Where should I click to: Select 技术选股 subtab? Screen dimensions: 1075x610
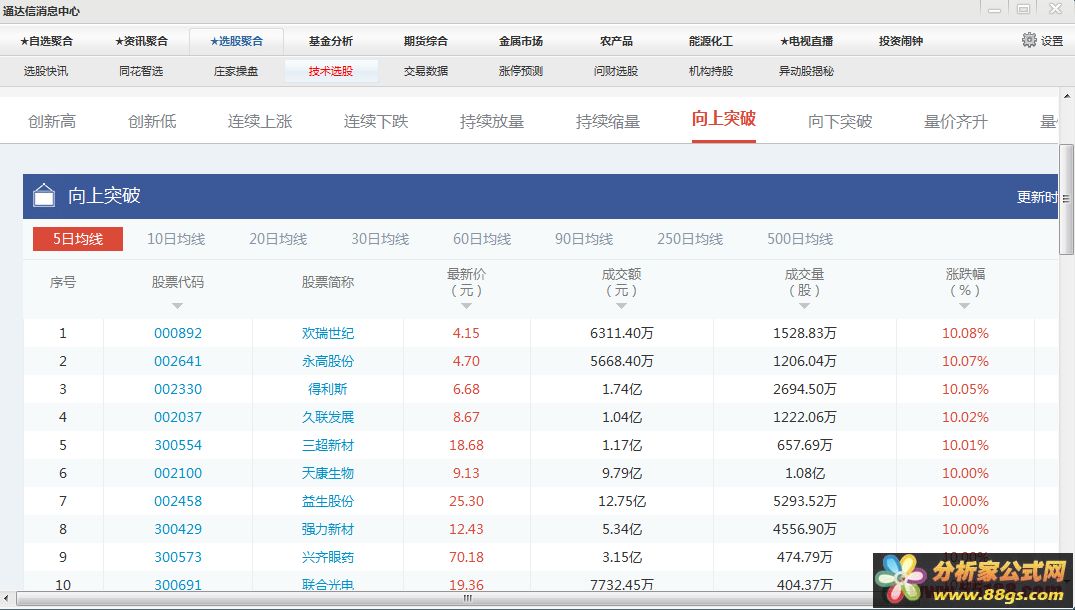click(331, 71)
